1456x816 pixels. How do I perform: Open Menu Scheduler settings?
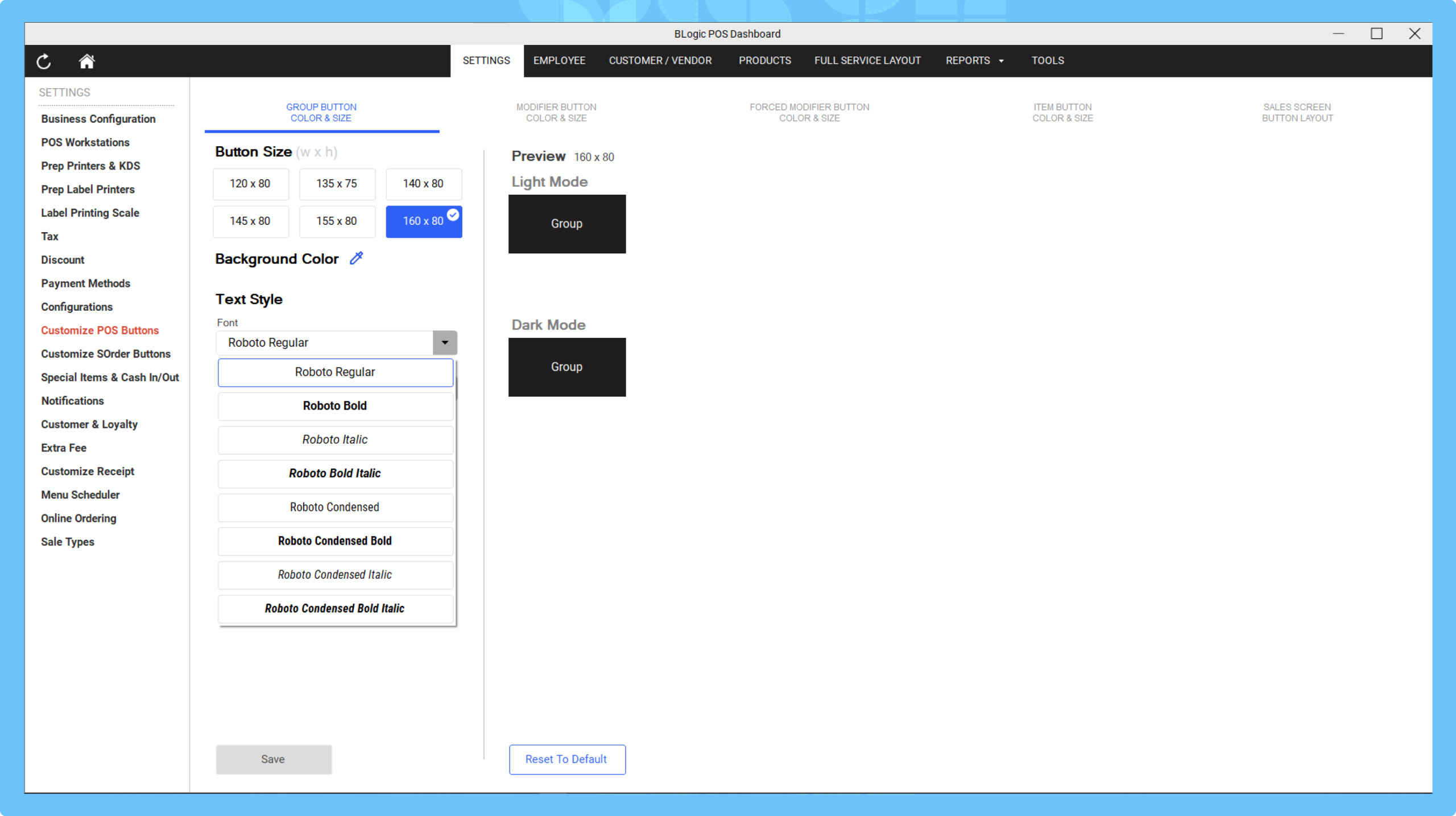(x=80, y=495)
